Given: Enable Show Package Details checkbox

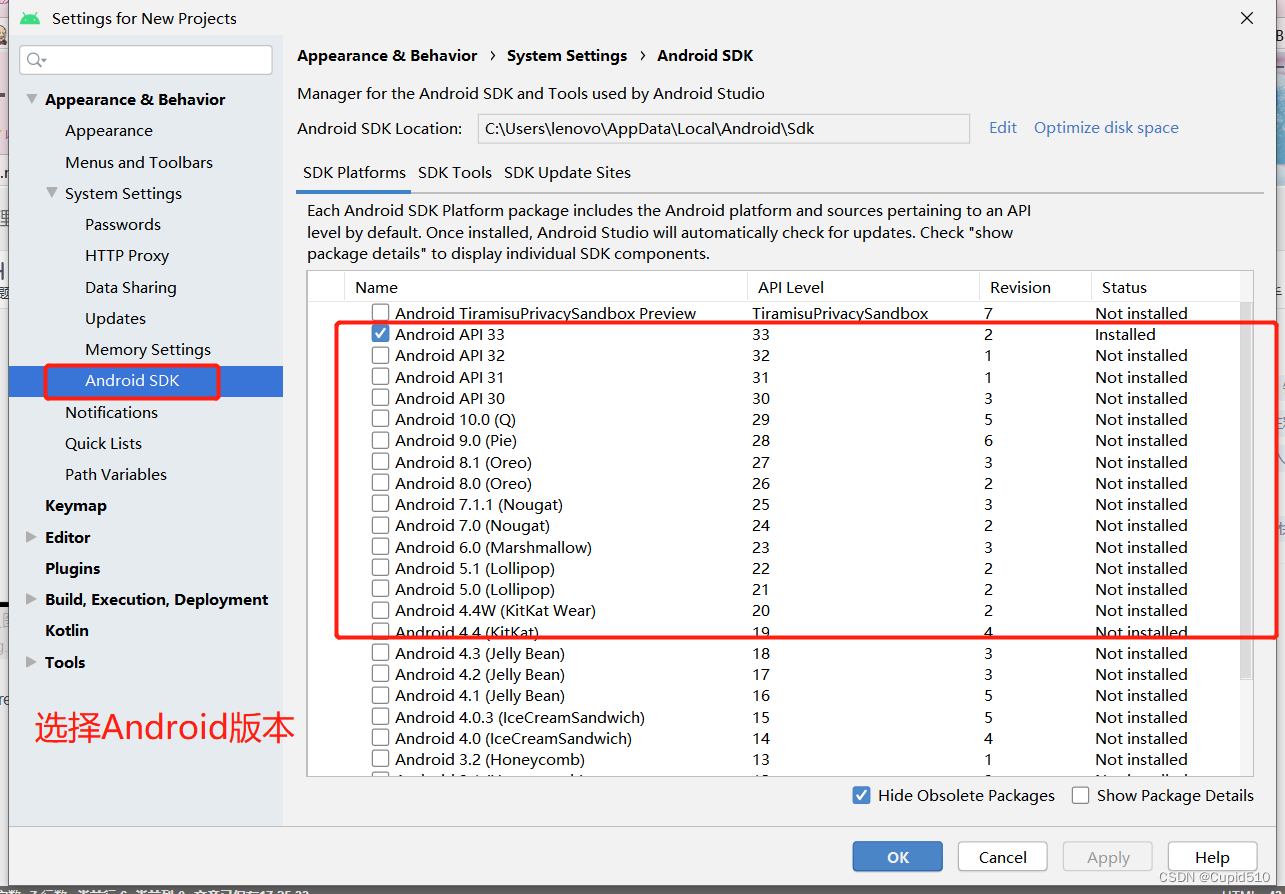Looking at the screenshot, I should [1080, 795].
